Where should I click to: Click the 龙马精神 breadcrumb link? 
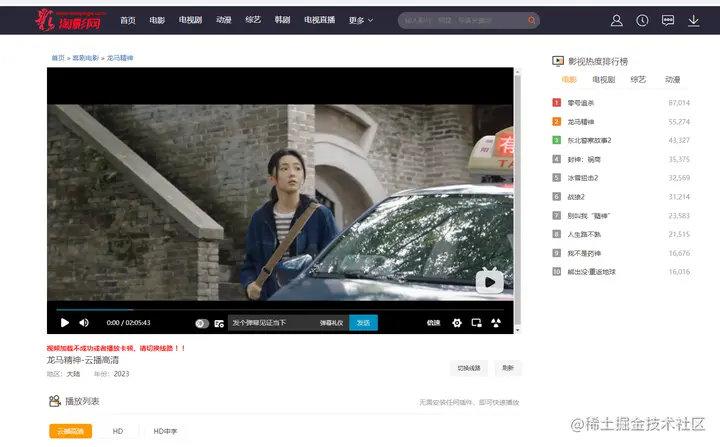click(x=120, y=58)
